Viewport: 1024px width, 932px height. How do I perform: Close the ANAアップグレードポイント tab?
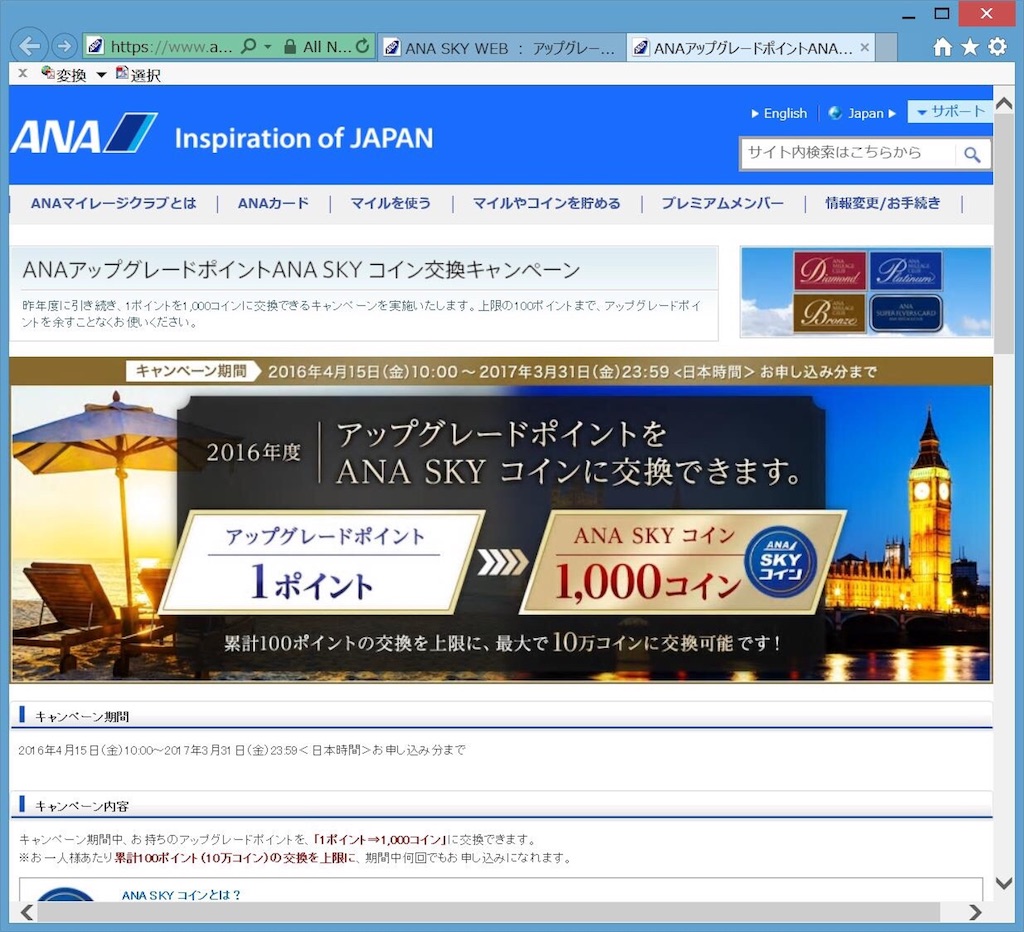(x=865, y=47)
